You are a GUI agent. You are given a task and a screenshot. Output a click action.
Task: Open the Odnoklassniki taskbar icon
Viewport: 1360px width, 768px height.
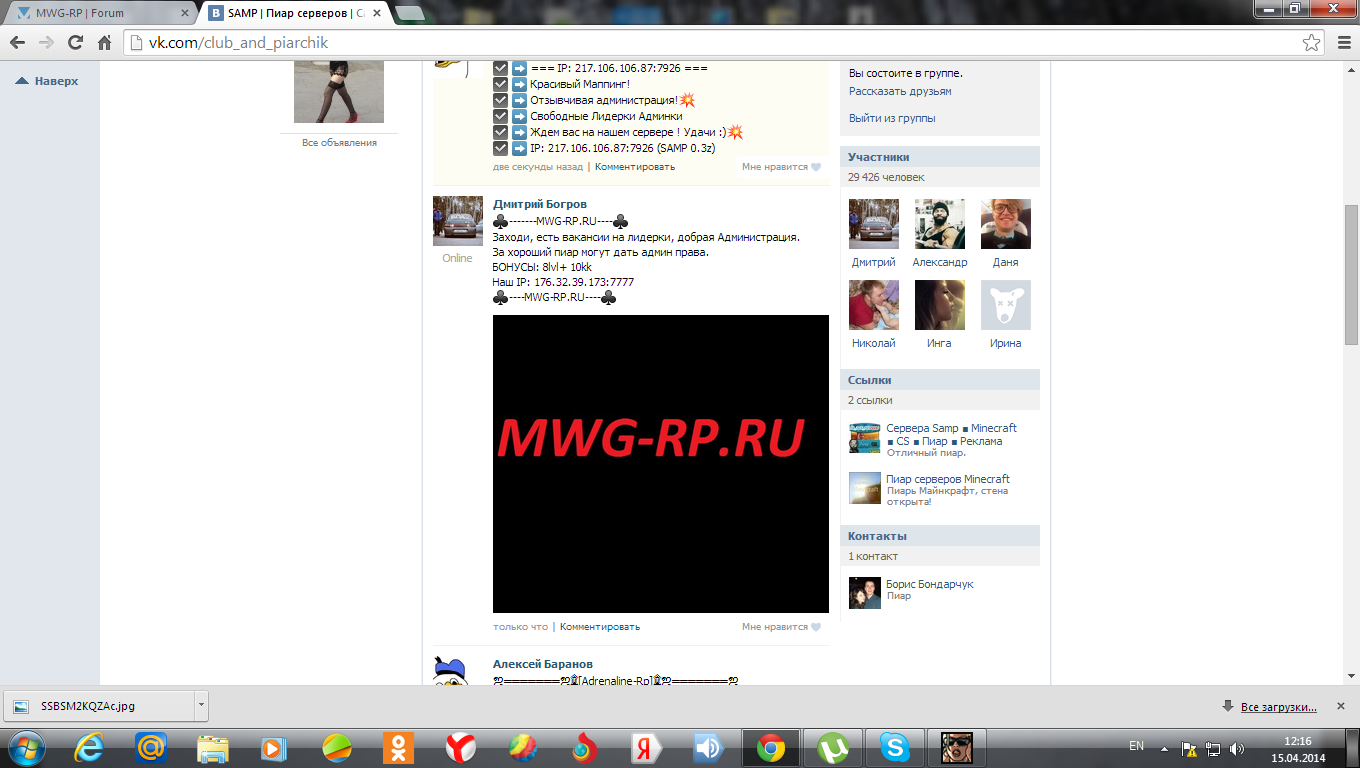click(399, 748)
